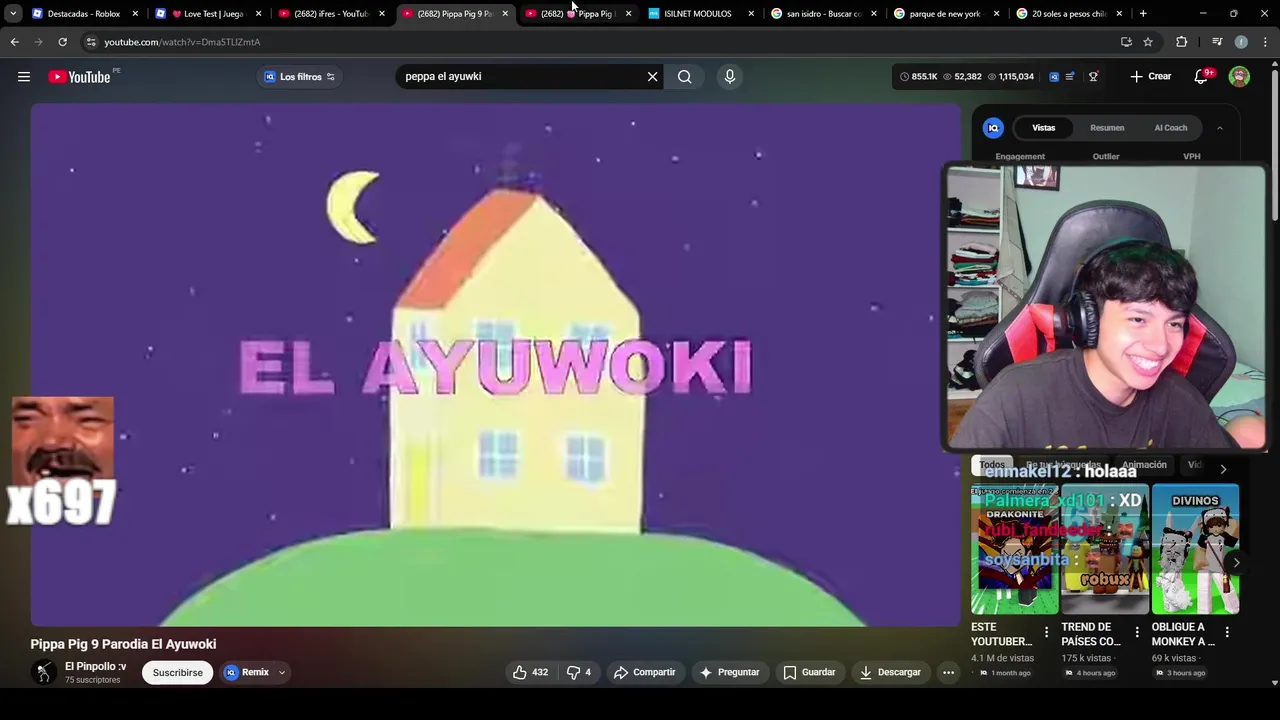Open options for 'OBLIGUE A MONKEY A...' video
The image size is (1280, 720).
1227,632
